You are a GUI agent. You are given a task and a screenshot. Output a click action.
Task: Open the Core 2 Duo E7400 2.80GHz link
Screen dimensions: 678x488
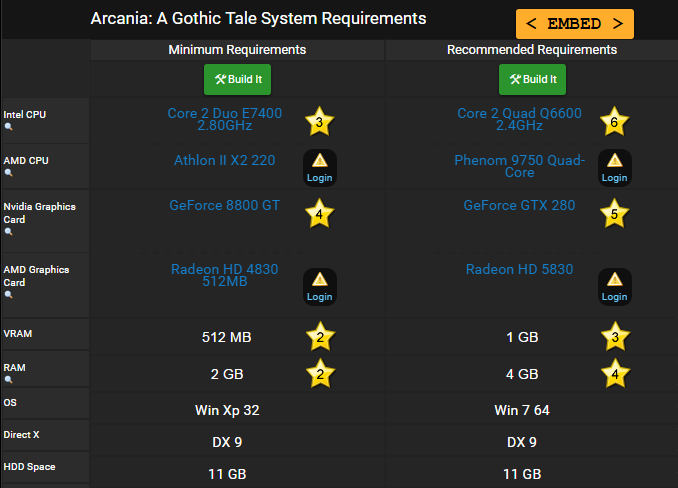click(225, 120)
